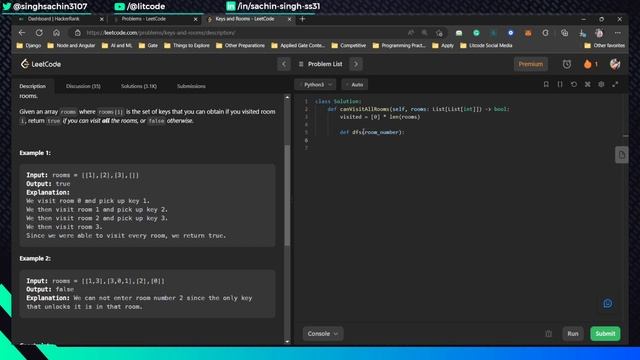Image resolution: width=640 pixels, height=360 pixels.
Task: Open browser collections icon
Action: coord(564,33)
